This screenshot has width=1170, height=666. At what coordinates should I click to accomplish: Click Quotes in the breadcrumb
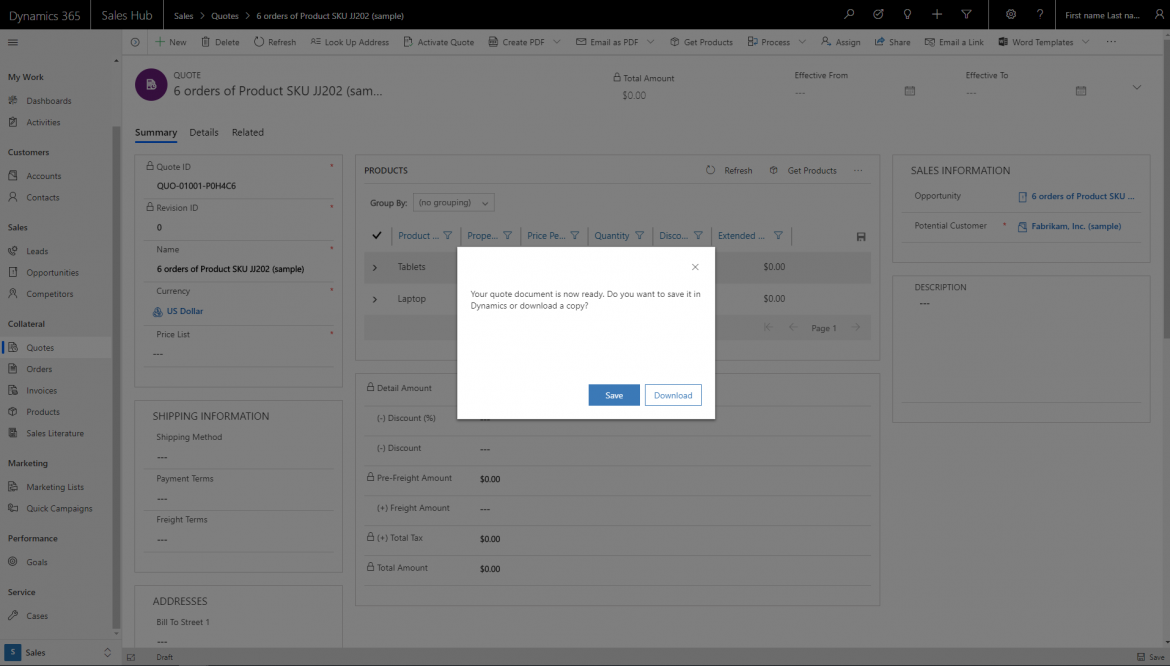click(225, 16)
